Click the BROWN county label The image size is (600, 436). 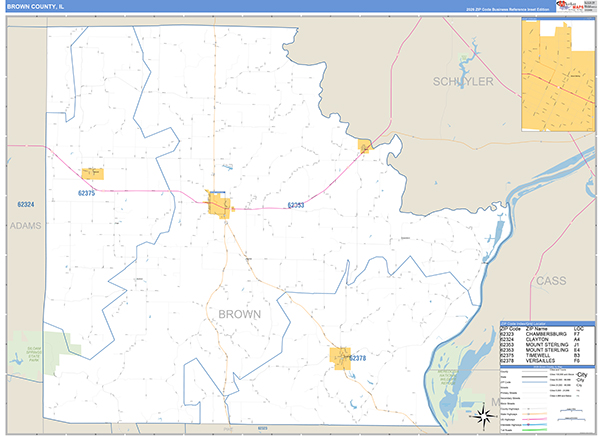point(240,314)
